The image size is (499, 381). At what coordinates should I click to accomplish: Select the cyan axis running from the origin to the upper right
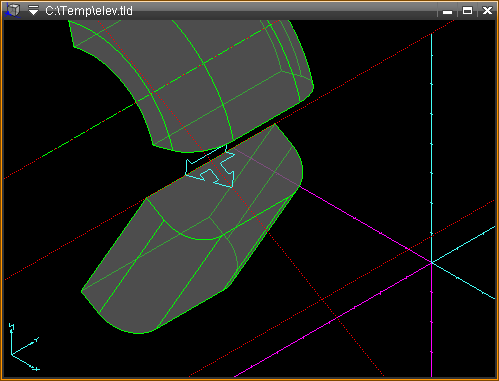point(463,245)
